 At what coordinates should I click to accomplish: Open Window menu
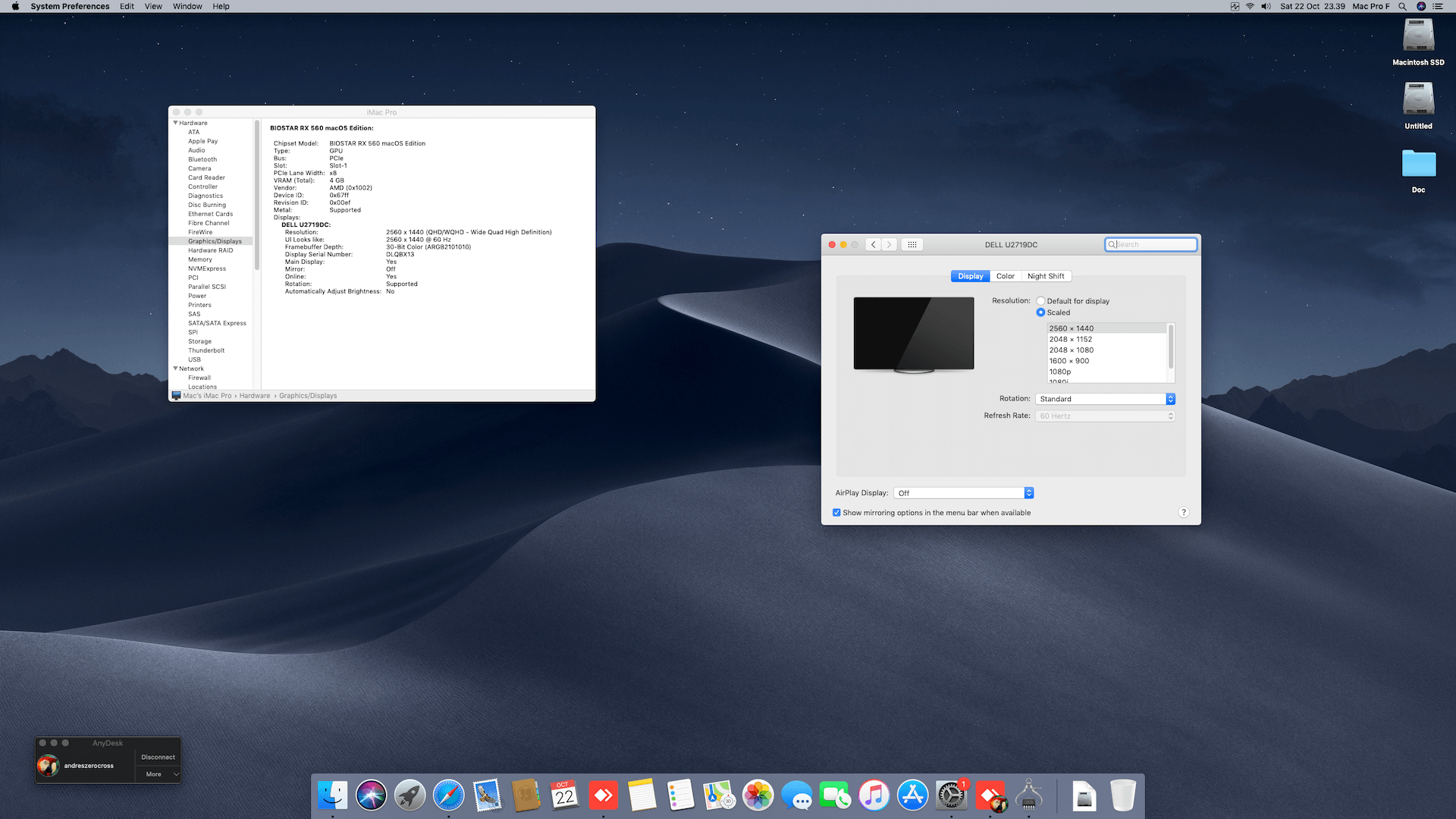187,6
